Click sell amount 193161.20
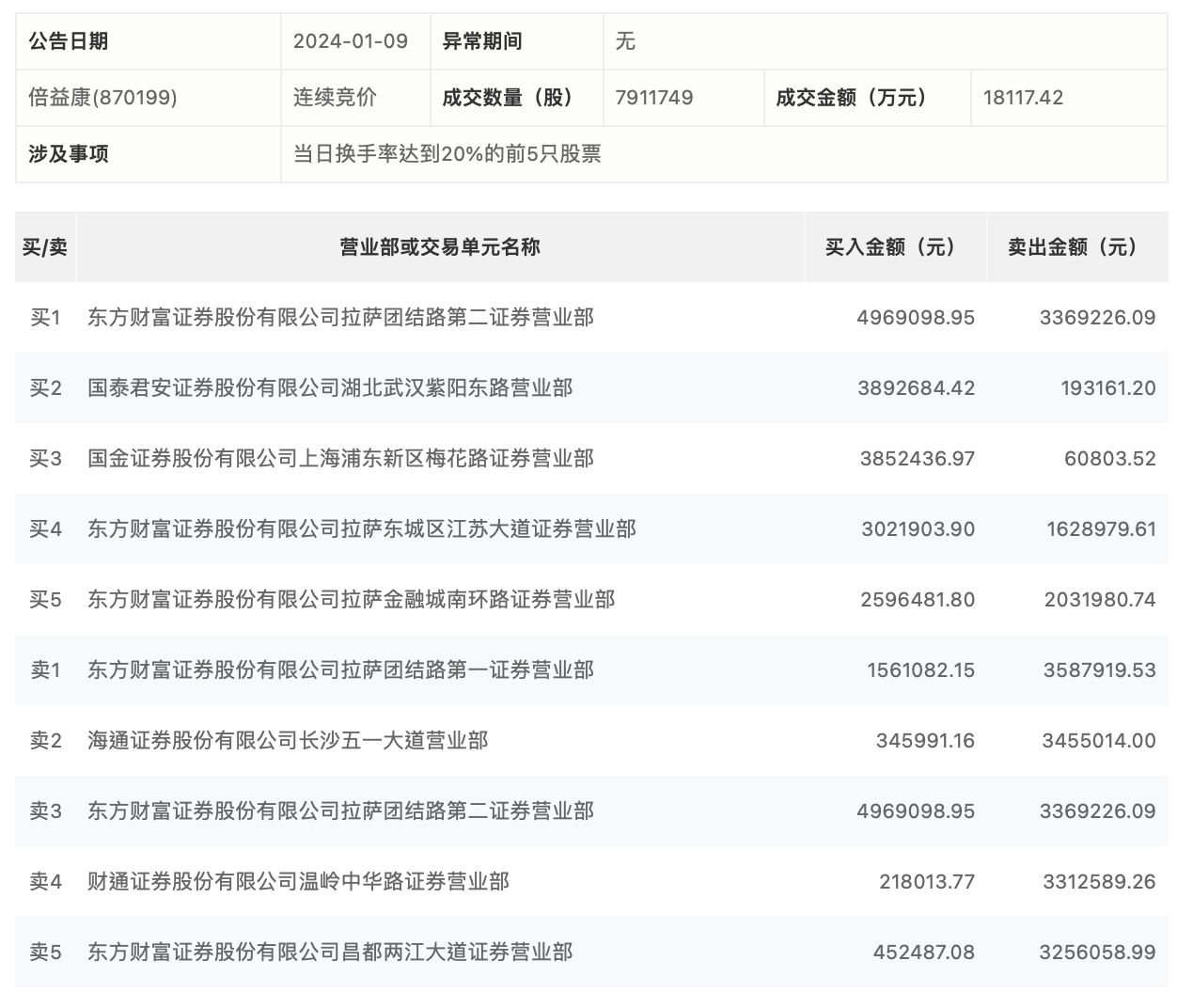The width and height of the screenshot is (1177, 1008). (x=1108, y=388)
